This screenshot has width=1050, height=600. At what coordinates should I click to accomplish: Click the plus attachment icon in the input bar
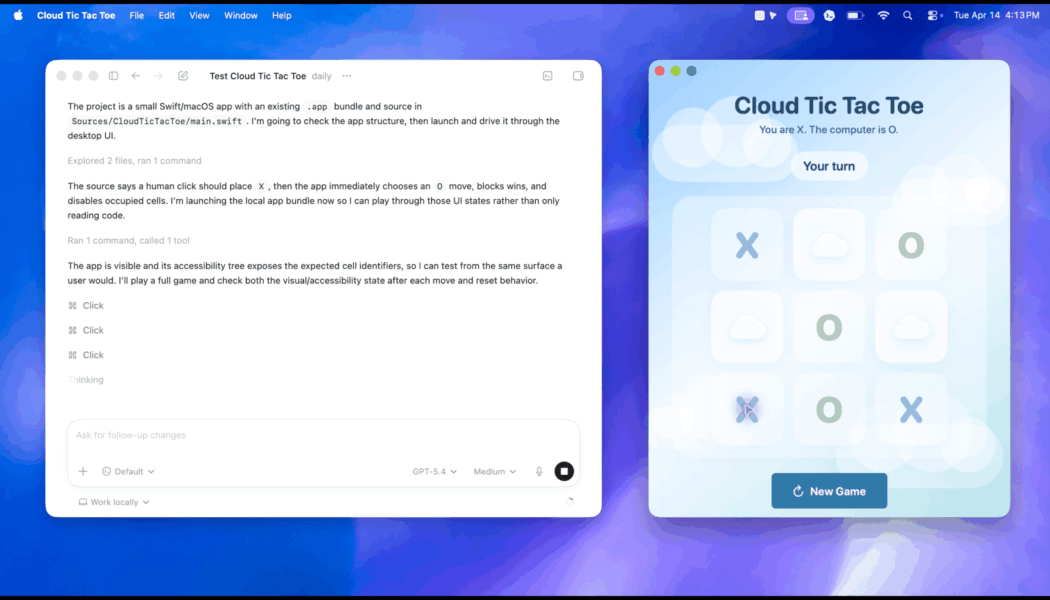pos(83,470)
